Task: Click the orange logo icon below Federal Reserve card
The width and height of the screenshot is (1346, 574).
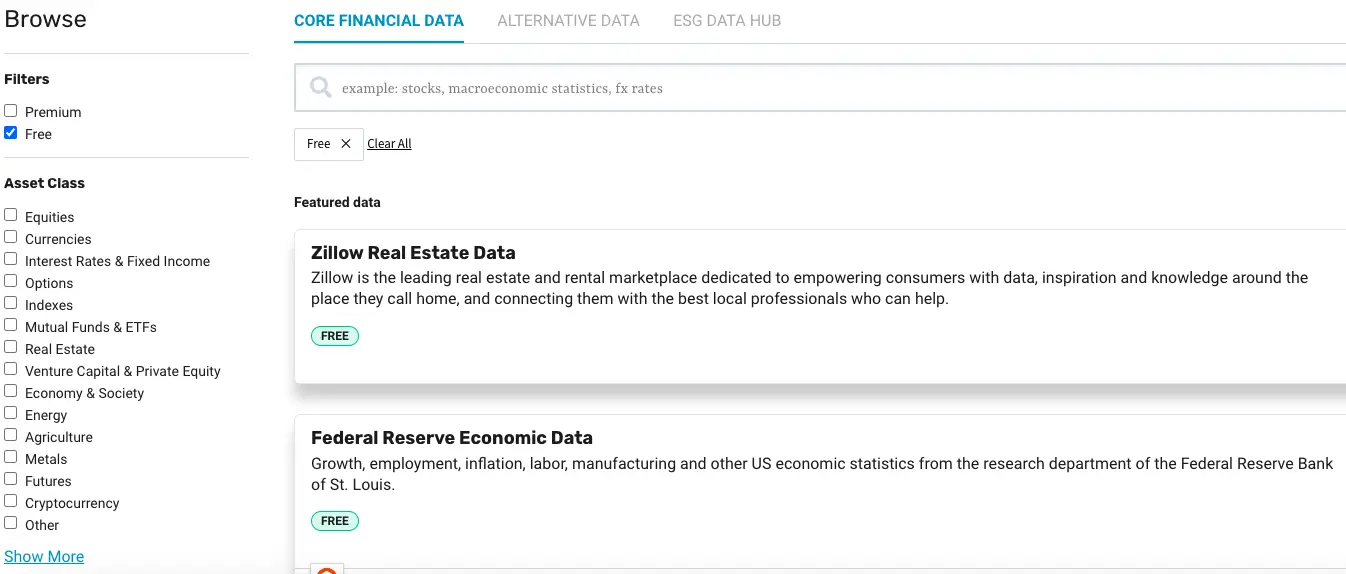Action: pos(327,569)
